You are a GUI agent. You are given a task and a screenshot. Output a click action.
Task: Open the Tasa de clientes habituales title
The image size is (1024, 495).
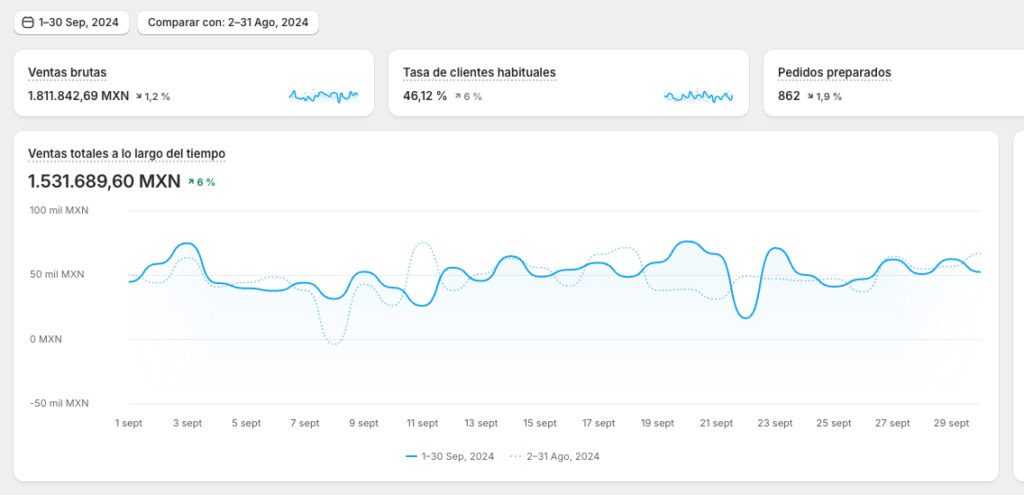click(x=479, y=73)
